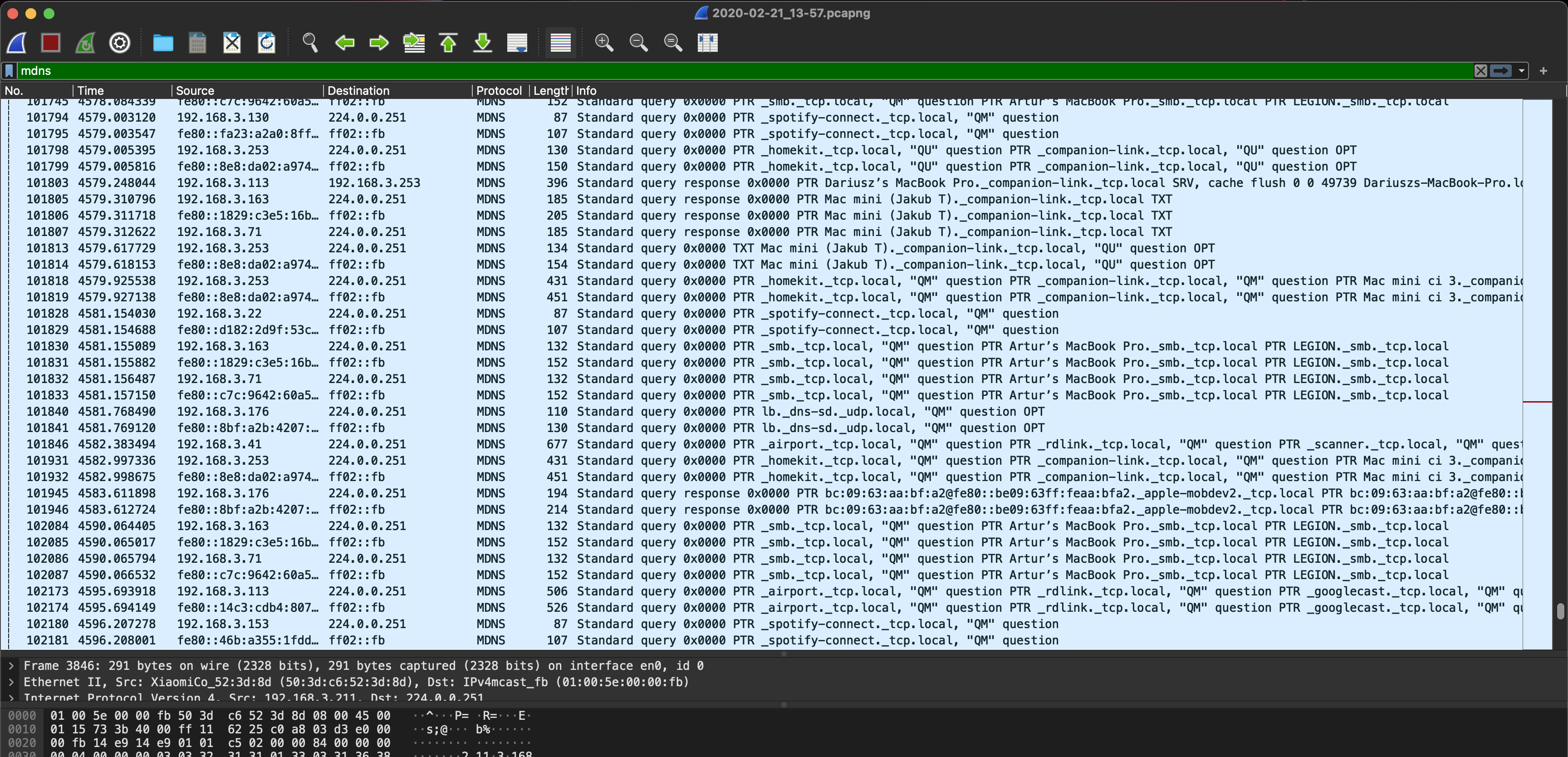Click the Find packet magnifier icon
The width and height of the screenshot is (1568, 757).
pyautogui.click(x=310, y=43)
